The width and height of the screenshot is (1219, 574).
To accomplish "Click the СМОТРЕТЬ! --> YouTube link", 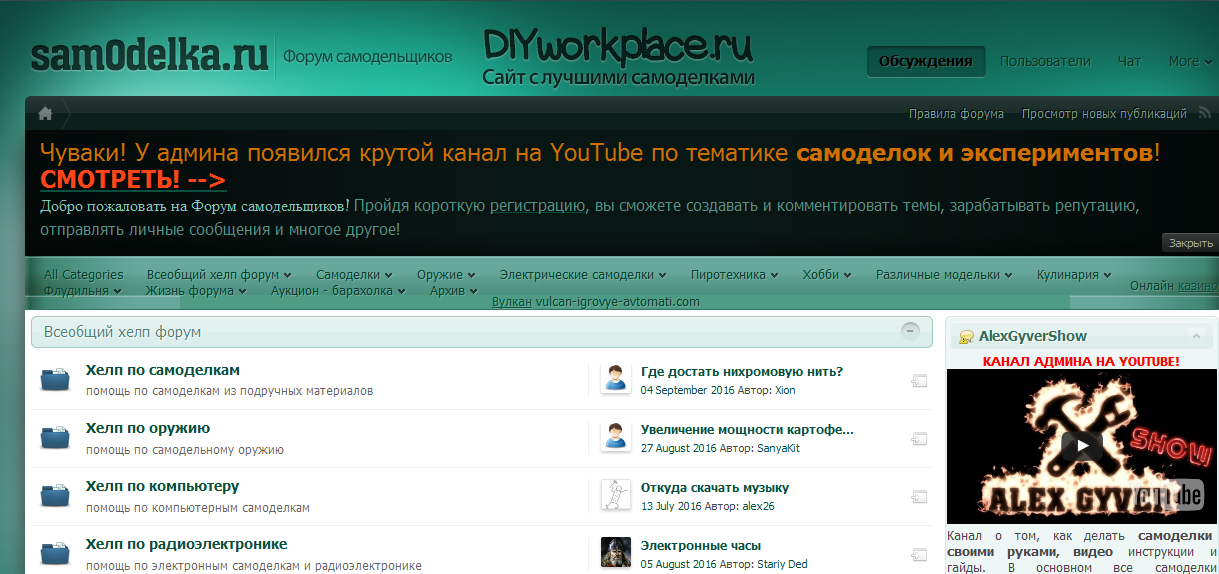I will coord(133,180).
